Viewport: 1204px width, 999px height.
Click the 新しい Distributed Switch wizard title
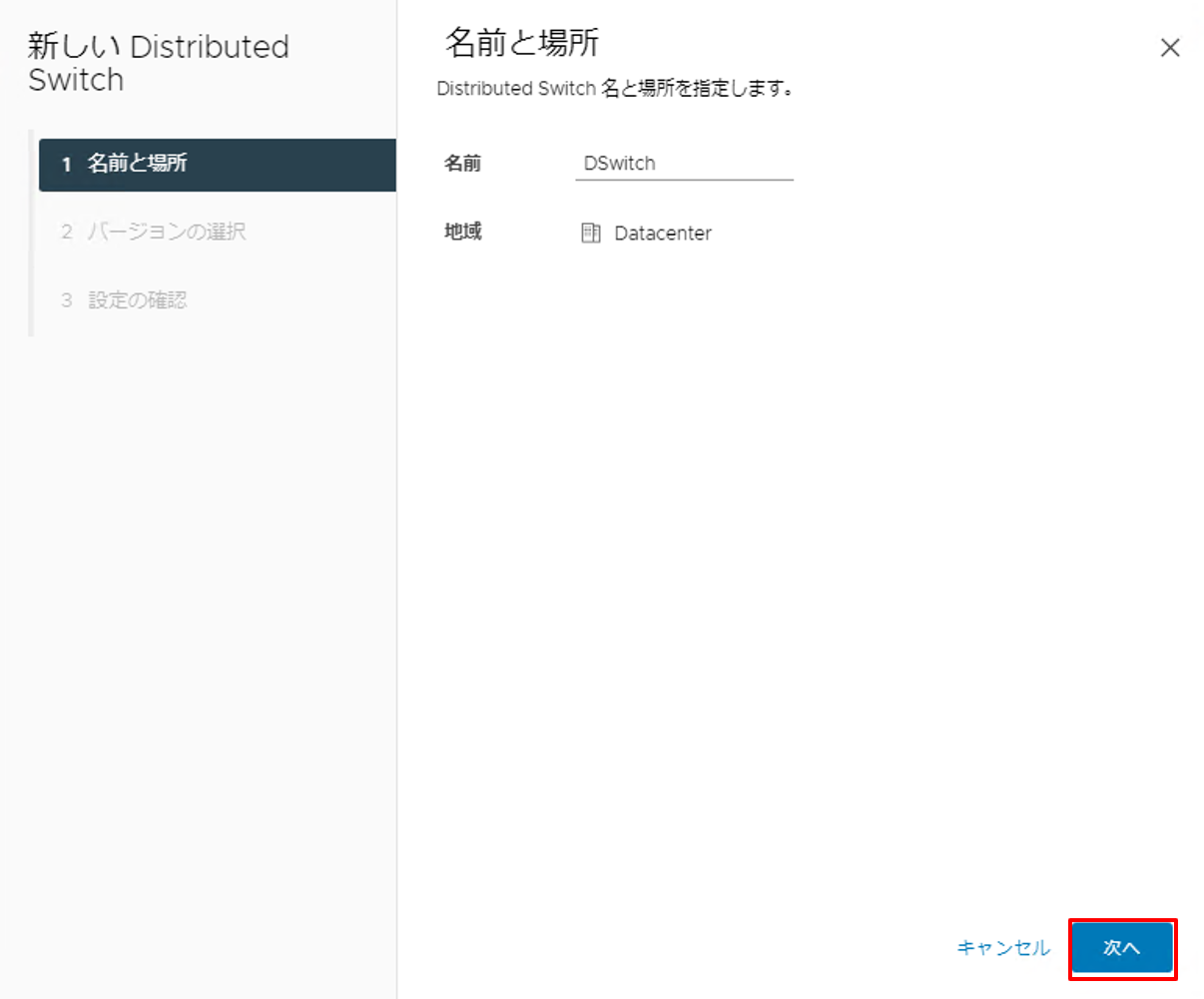tap(158, 63)
